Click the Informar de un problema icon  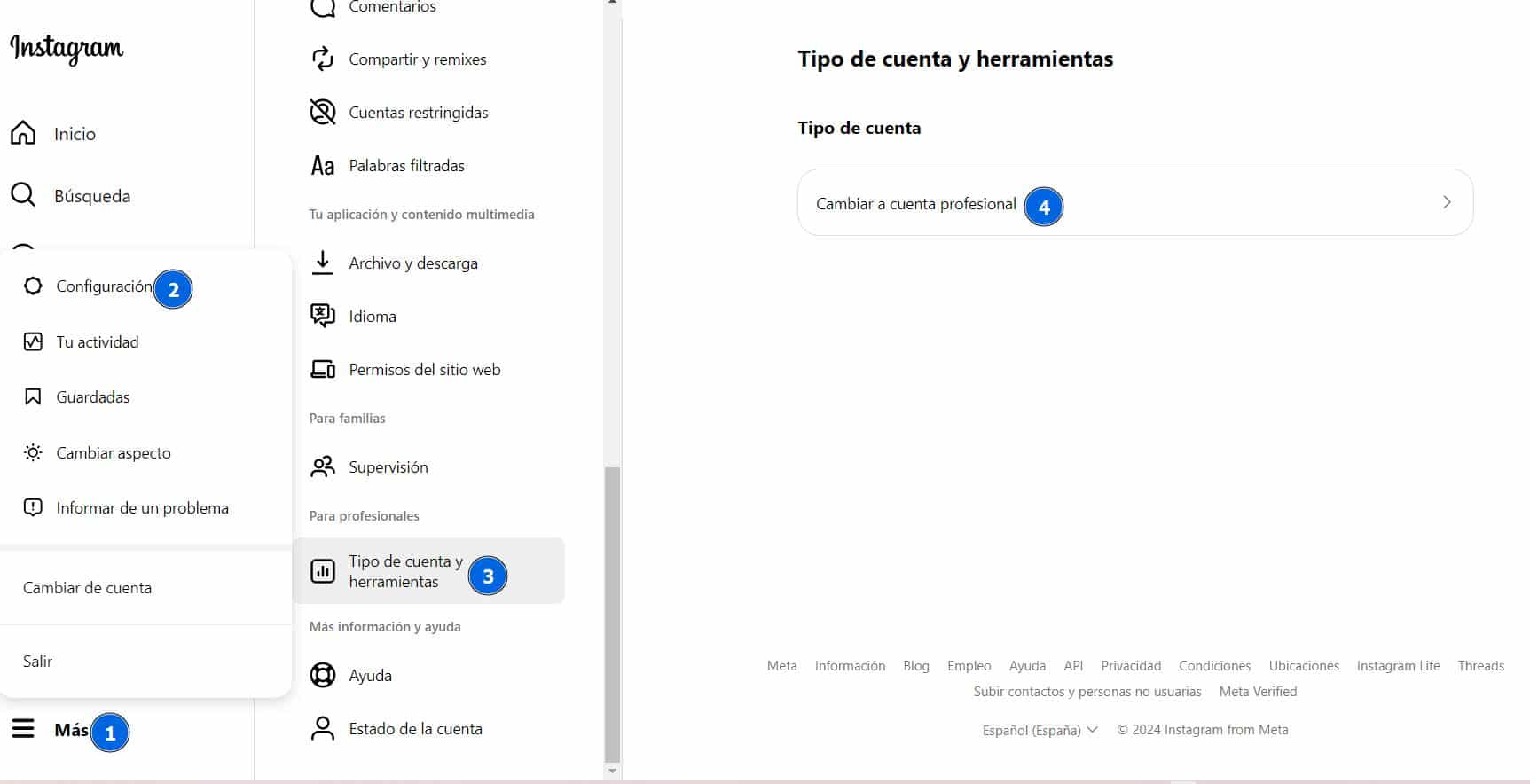coord(33,507)
